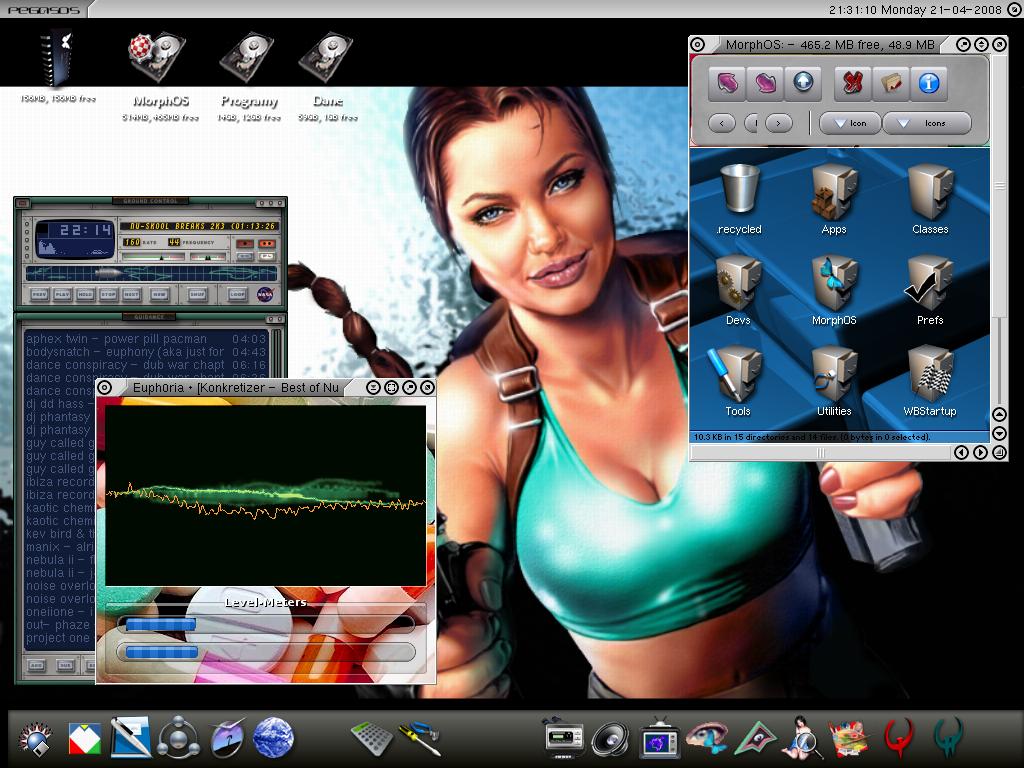Open the Classes drawer icon
This screenshot has width=1024, height=768.
[930, 199]
